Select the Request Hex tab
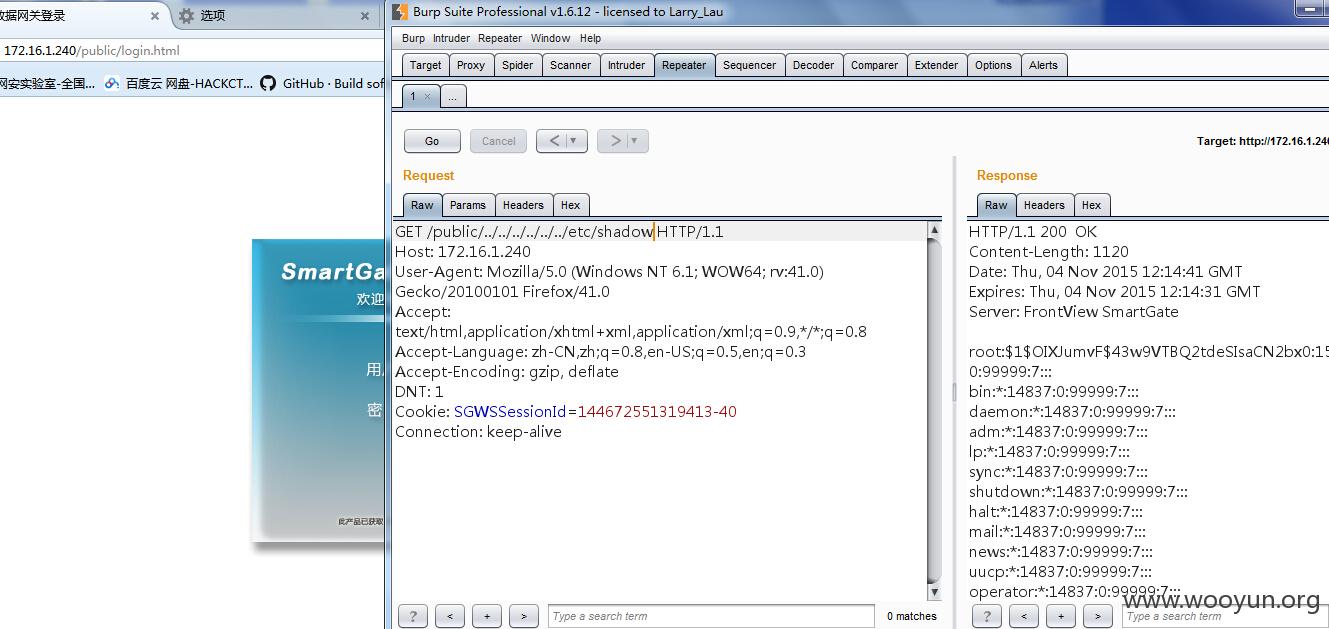 (x=571, y=205)
